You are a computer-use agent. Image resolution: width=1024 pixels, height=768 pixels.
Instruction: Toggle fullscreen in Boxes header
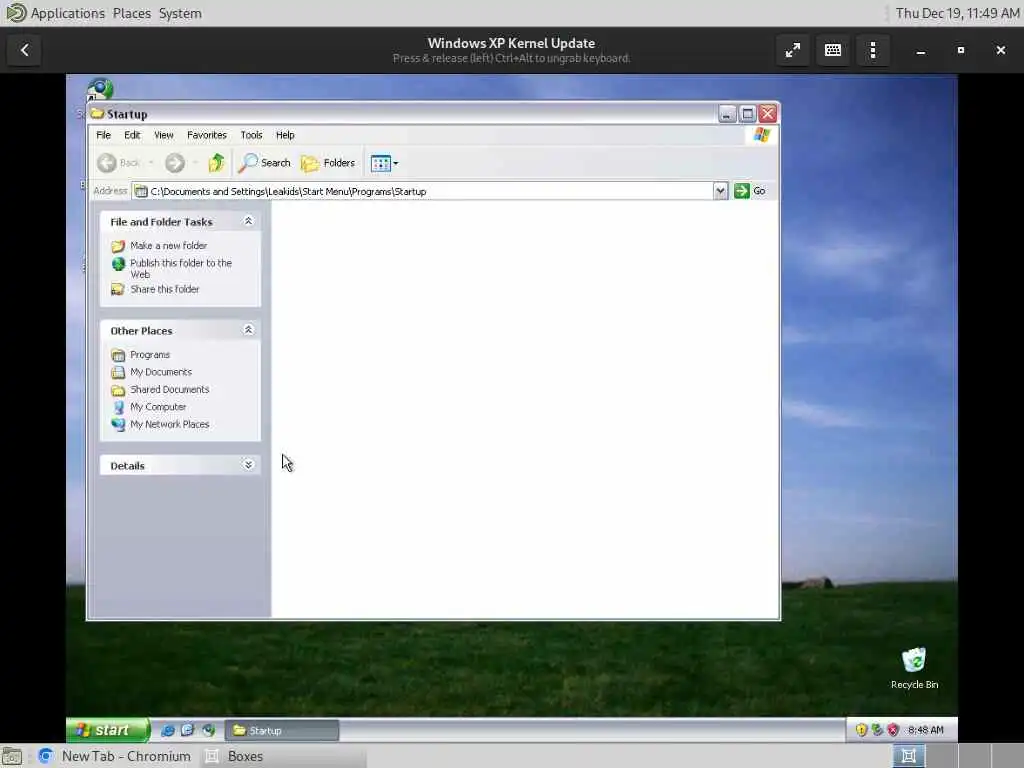click(793, 50)
